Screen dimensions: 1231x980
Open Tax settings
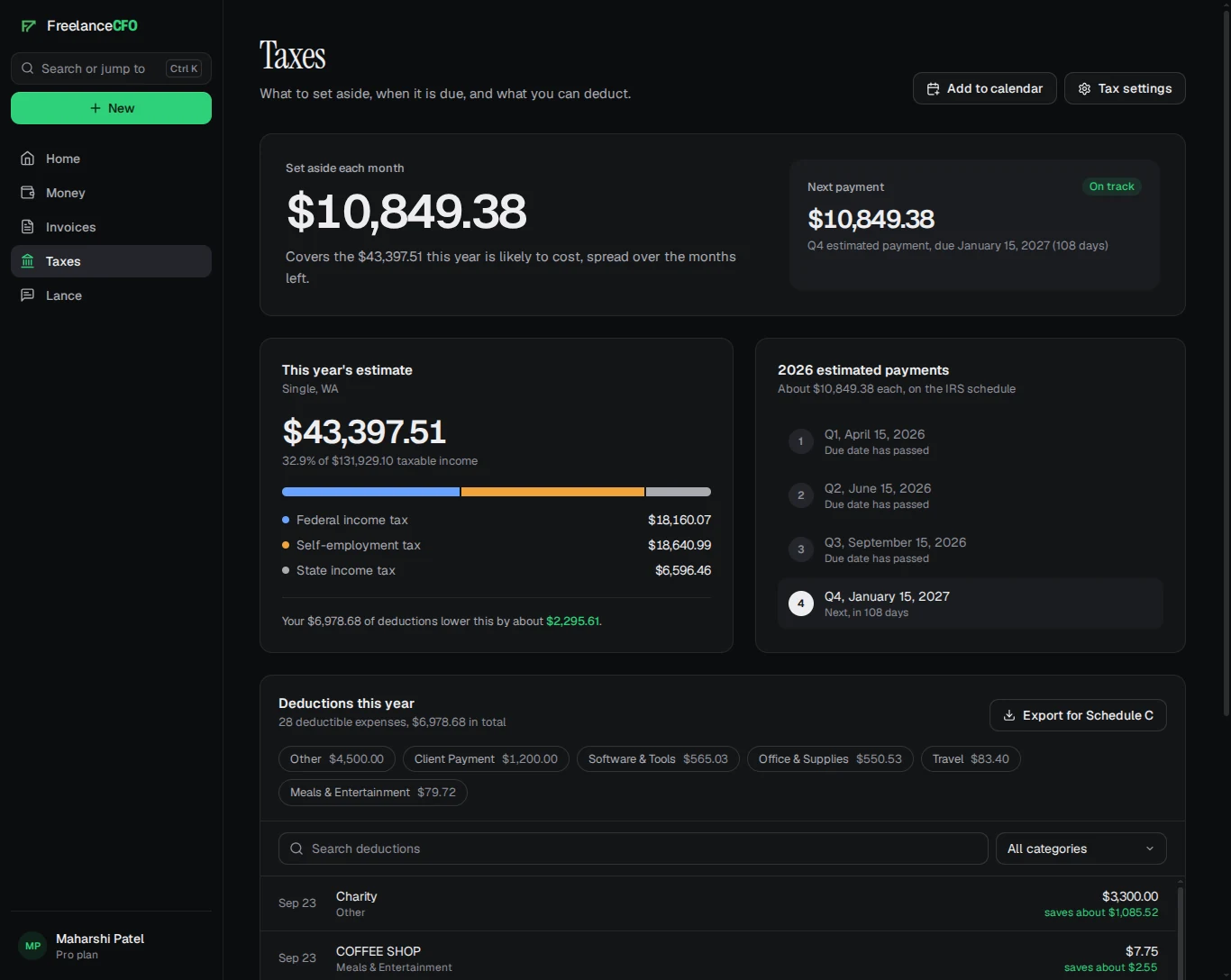[1125, 88]
